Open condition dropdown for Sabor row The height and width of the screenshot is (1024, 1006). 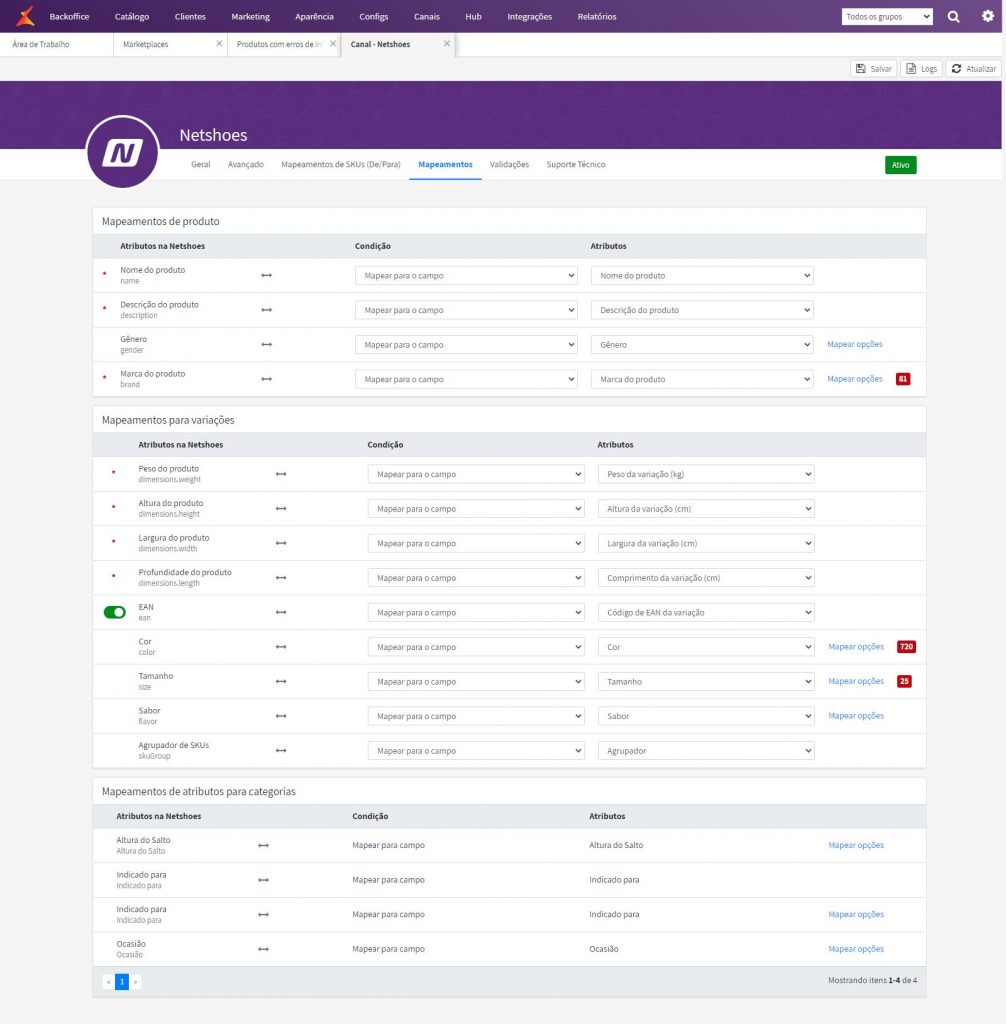[x=476, y=716]
